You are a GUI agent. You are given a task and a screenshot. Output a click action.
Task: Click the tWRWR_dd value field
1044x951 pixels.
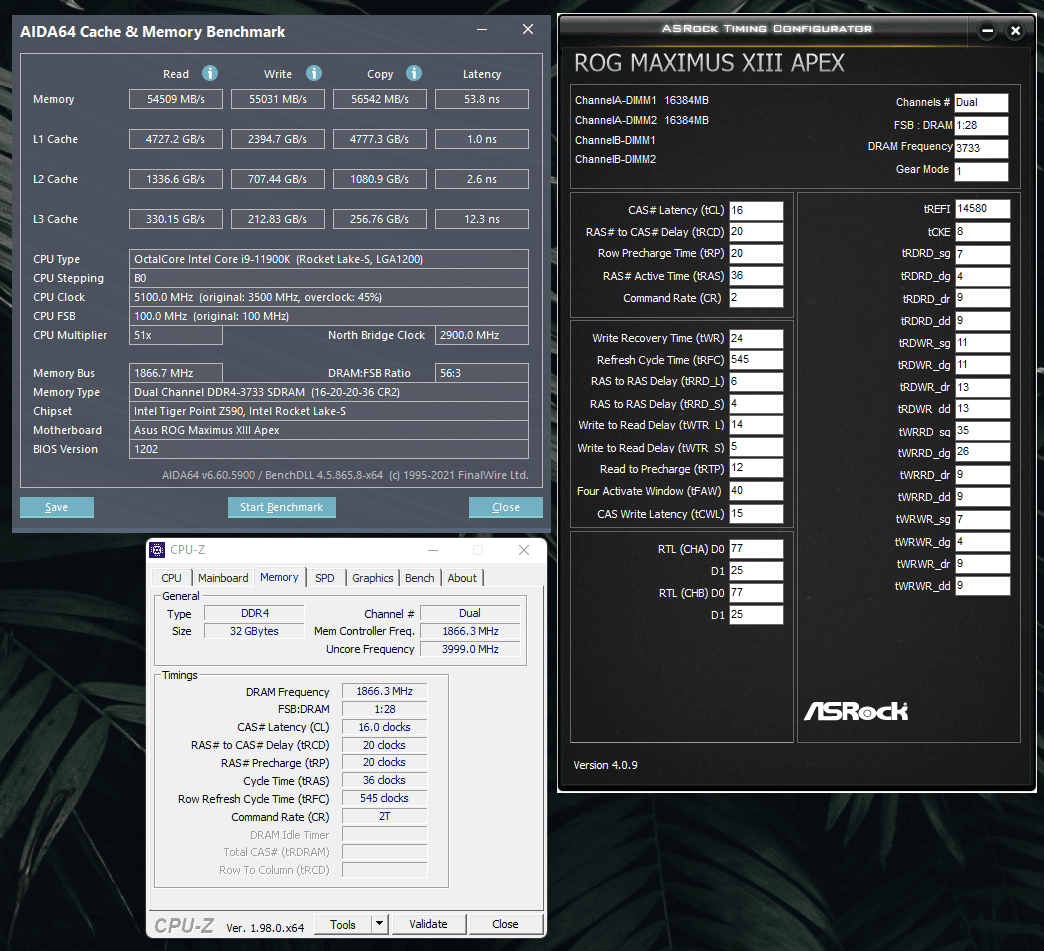[x=983, y=586]
